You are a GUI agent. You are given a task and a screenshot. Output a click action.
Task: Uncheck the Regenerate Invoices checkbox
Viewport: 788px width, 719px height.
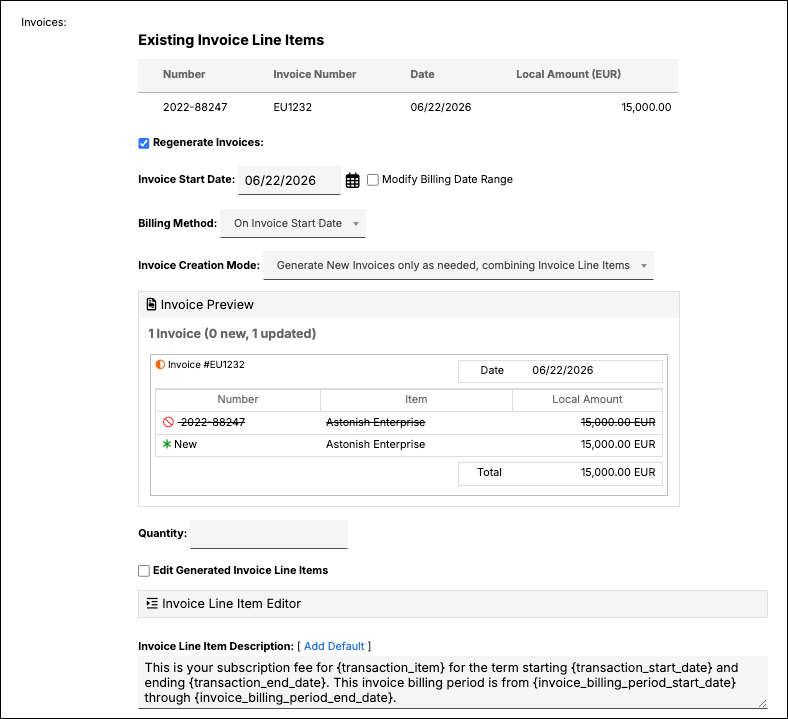(x=144, y=143)
